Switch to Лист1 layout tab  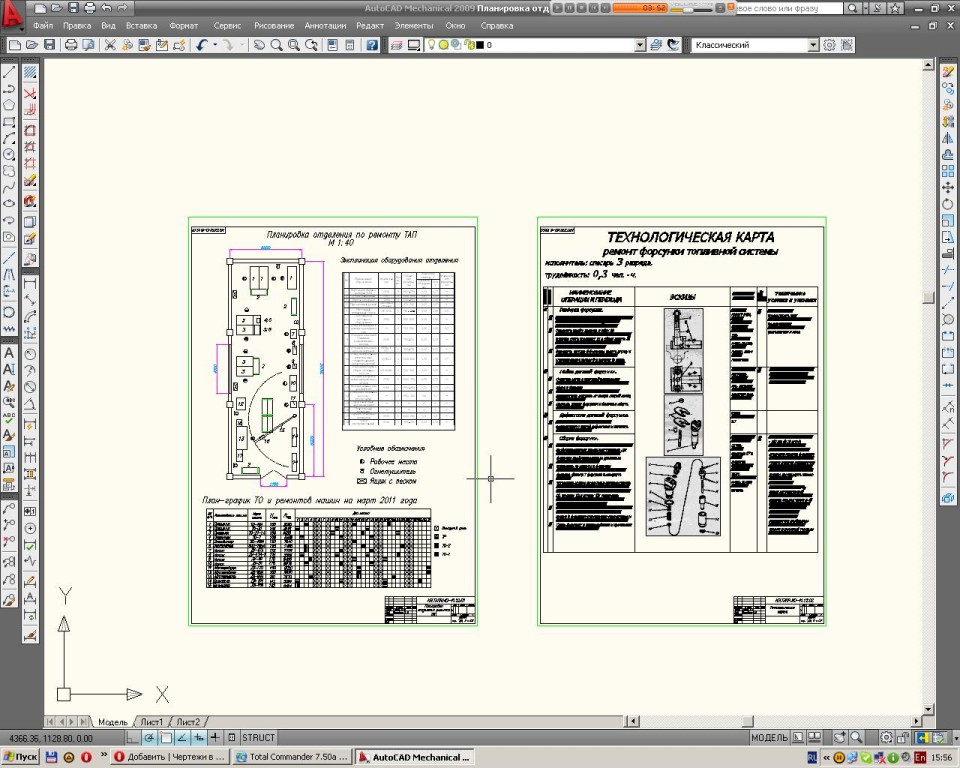click(x=152, y=722)
